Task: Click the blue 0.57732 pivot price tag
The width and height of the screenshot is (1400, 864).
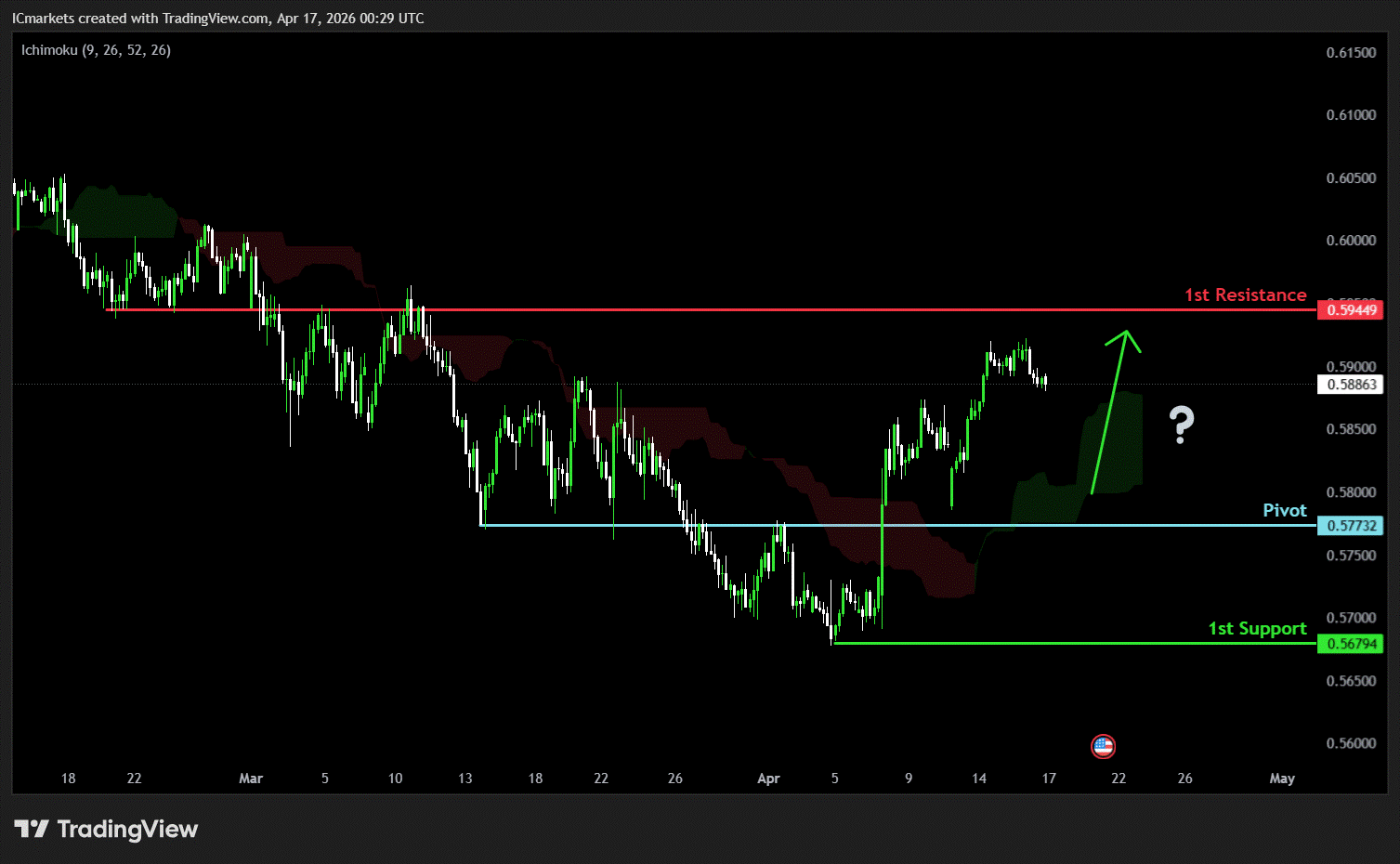Action: pos(1350,526)
